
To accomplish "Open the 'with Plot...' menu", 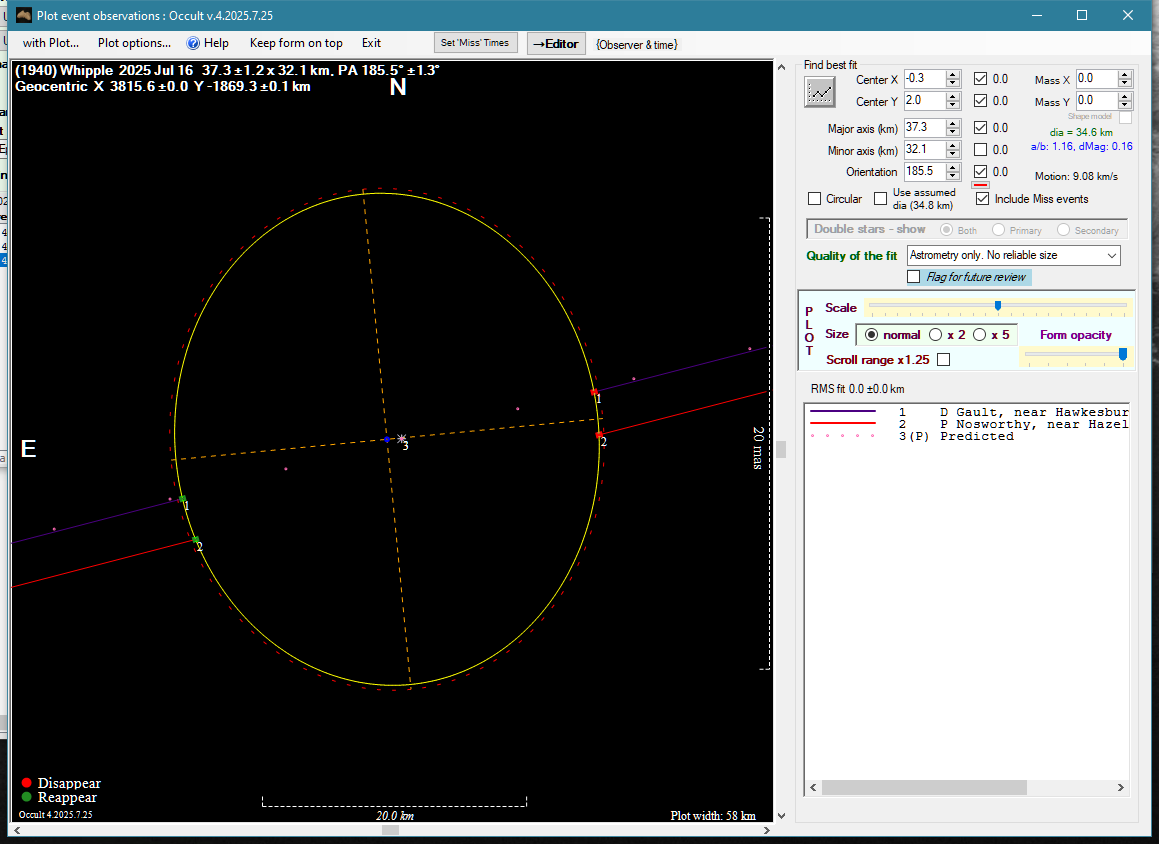I will (50, 43).
